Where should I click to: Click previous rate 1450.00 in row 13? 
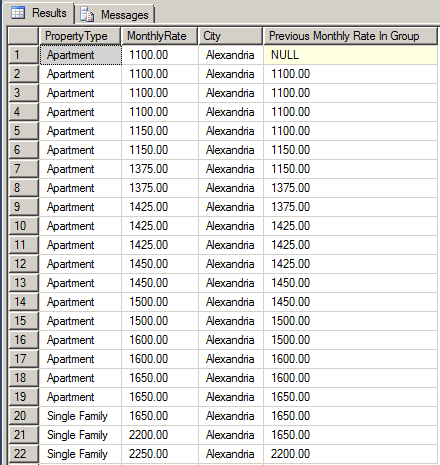350,283
